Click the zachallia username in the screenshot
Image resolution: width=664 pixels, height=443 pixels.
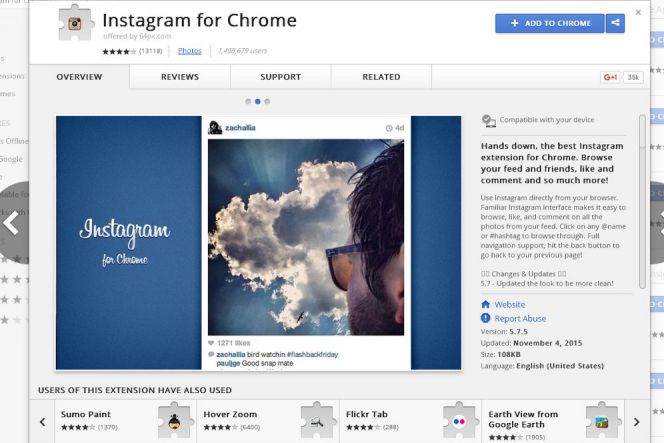[x=240, y=128]
